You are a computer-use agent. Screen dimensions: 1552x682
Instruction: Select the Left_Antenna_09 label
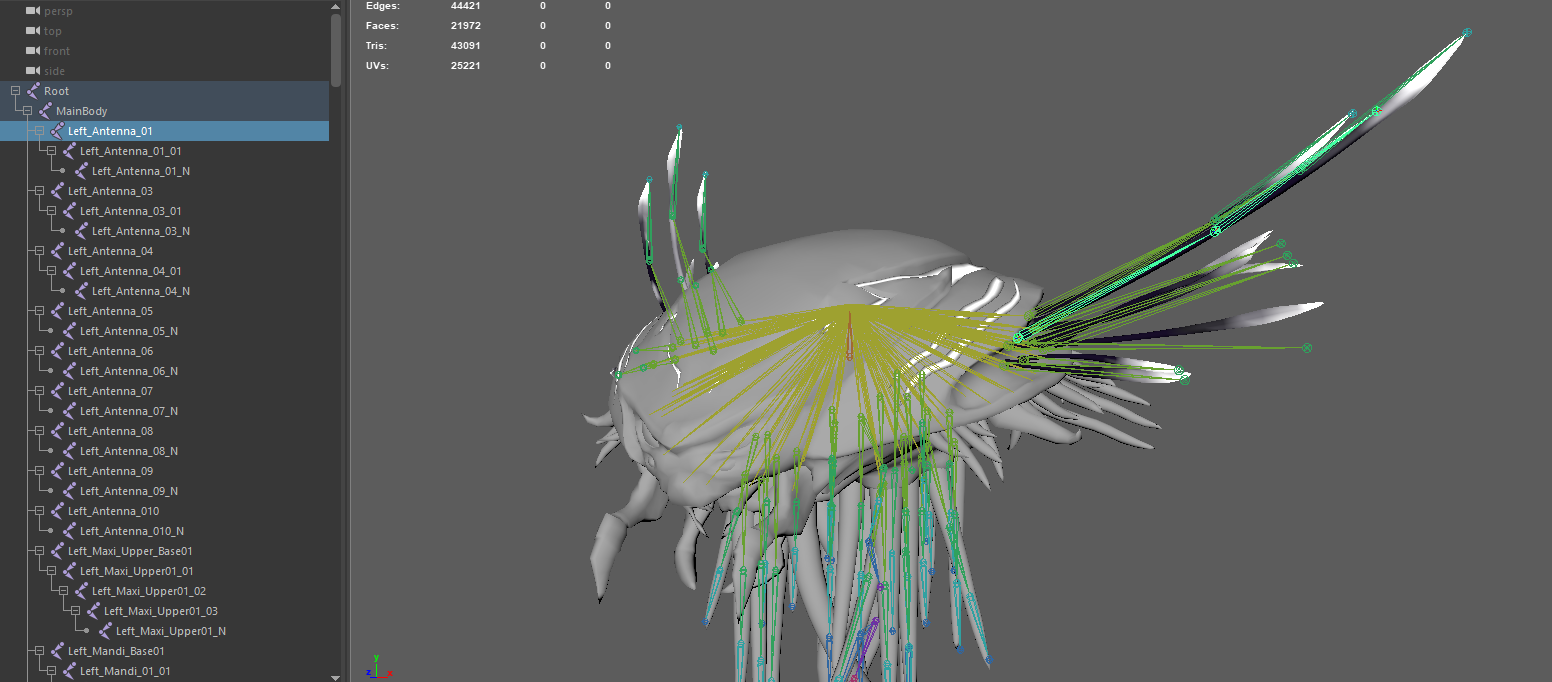pyautogui.click(x=110, y=471)
